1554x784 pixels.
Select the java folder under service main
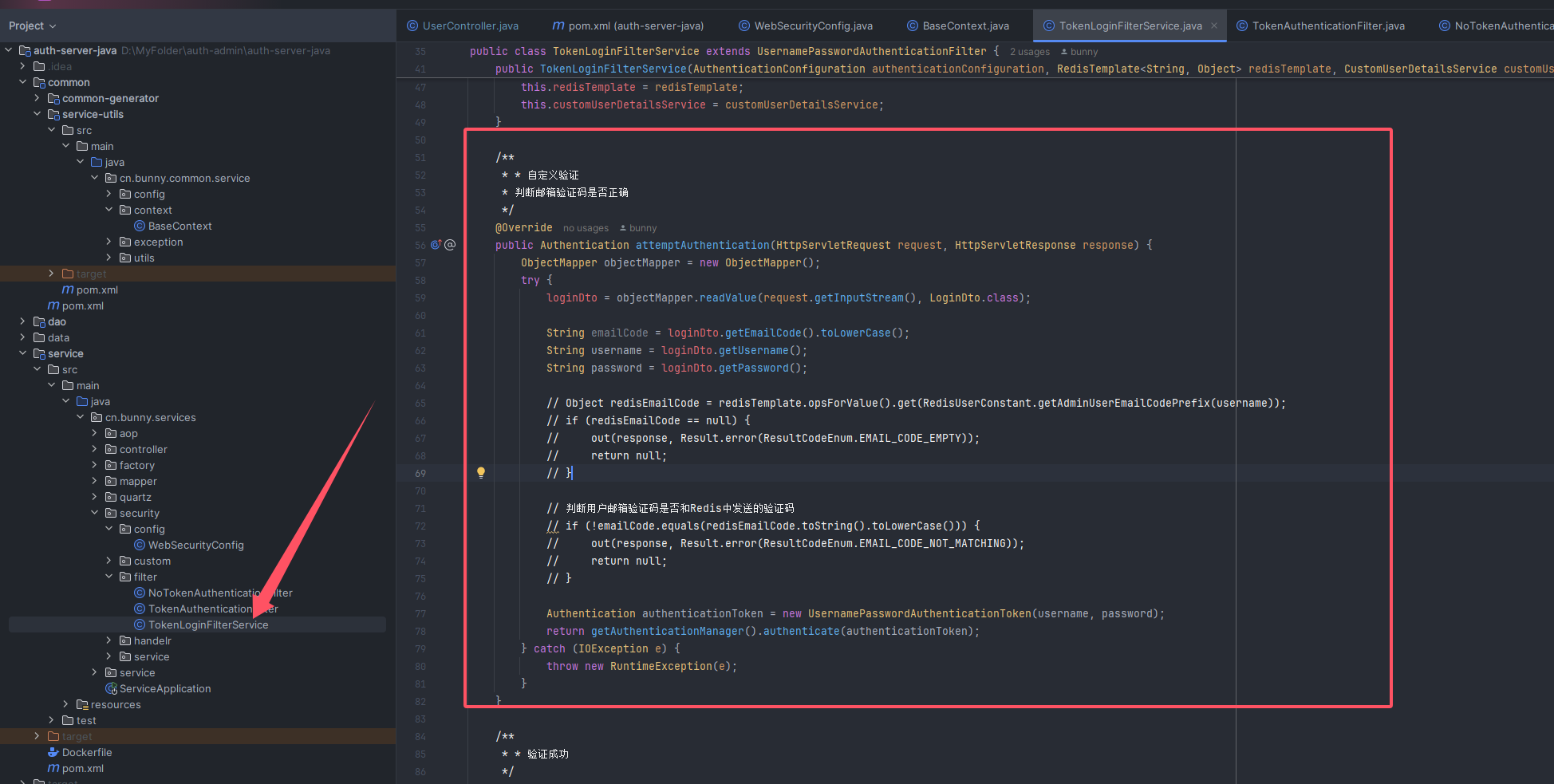(100, 401)
